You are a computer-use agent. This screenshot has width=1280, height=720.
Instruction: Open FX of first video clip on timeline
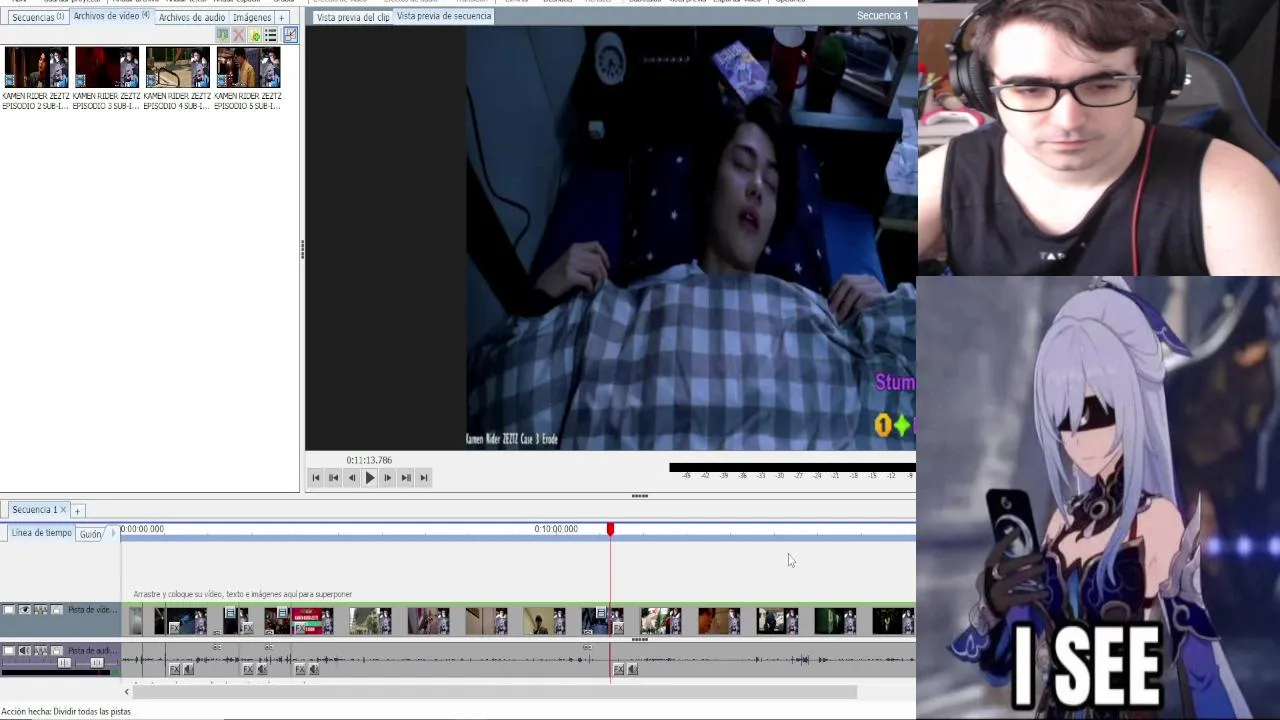[x=175, y=628]
